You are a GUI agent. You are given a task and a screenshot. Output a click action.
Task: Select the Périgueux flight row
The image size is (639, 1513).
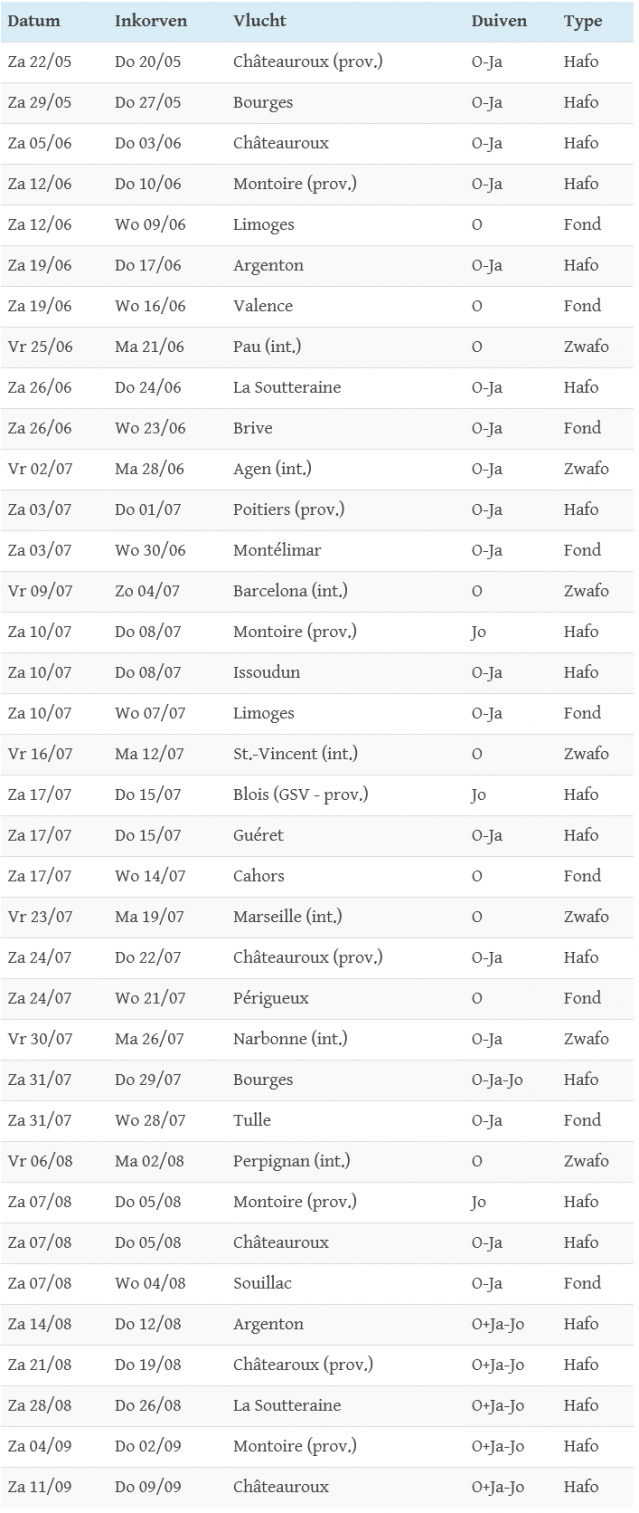point(271,998)
